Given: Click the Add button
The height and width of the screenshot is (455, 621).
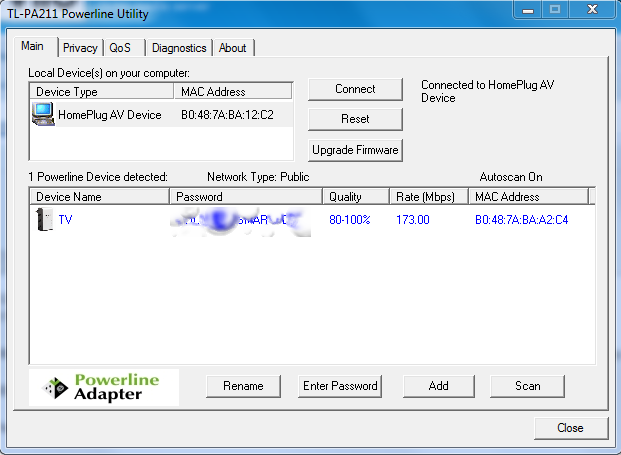Looking at the screenshot, I should point(438,386).
